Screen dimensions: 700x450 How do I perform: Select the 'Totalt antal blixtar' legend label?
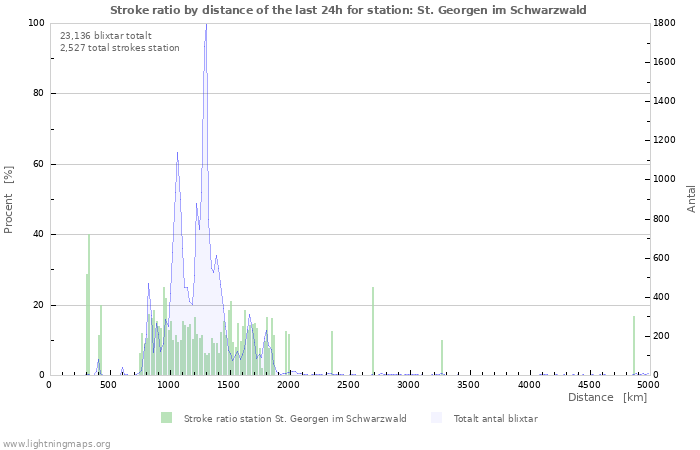coord(495,419)
